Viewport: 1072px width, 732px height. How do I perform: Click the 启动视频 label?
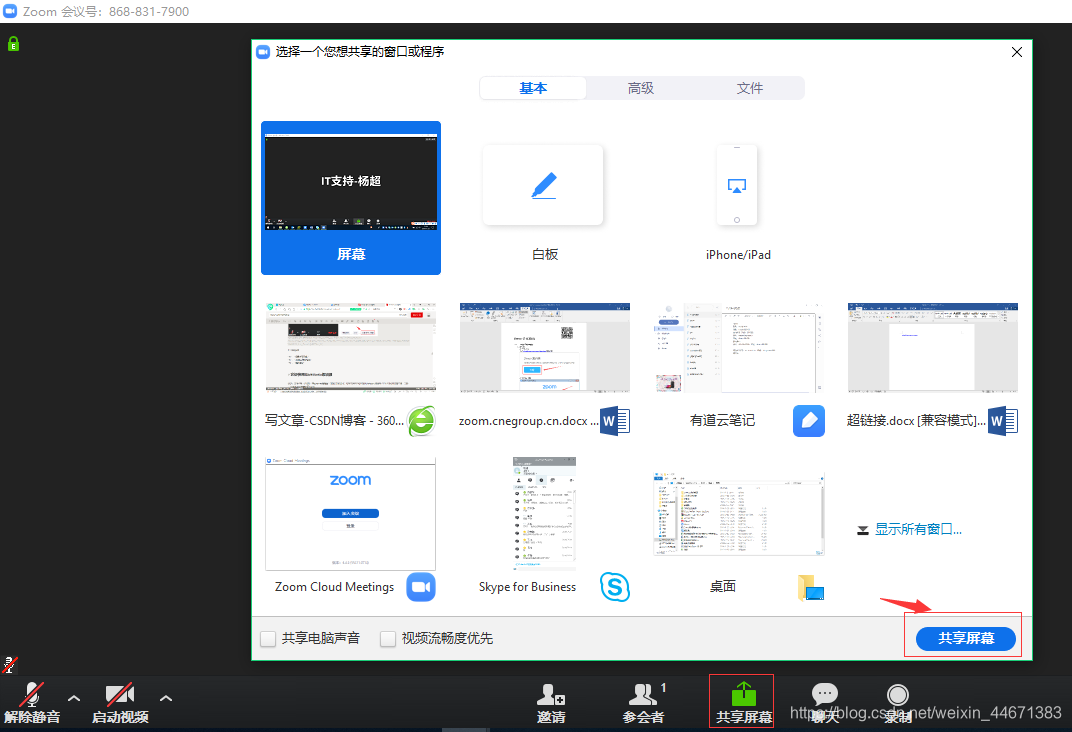[x=120, y=717]
